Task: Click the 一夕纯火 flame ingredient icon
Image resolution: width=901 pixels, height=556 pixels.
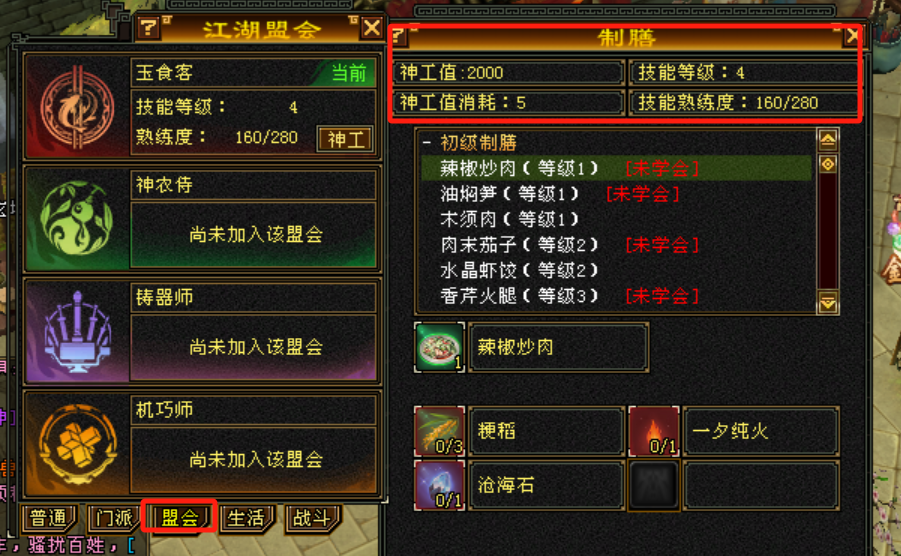Action: tap(654, 431)
